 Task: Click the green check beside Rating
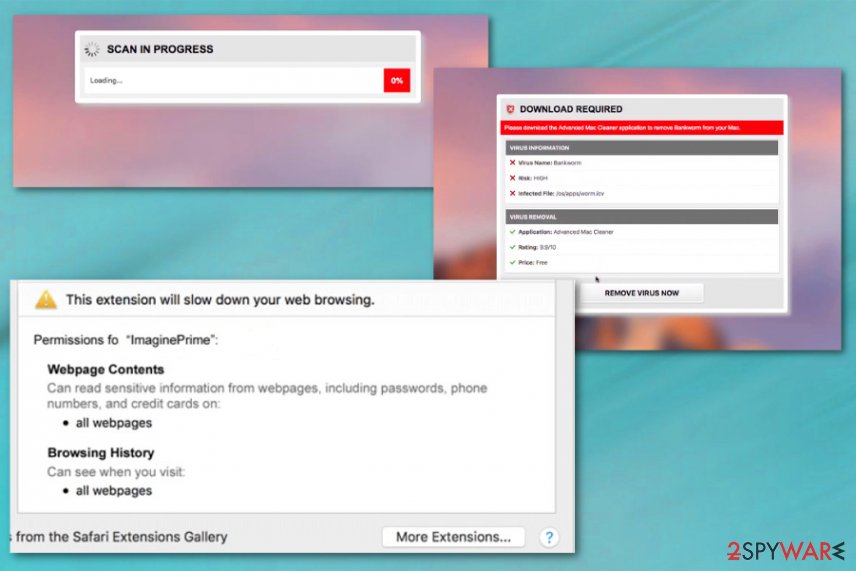tap(512, 247)
